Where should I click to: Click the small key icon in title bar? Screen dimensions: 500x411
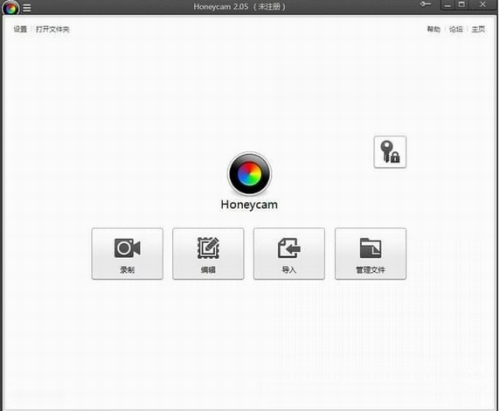click(x=425, y=4)
